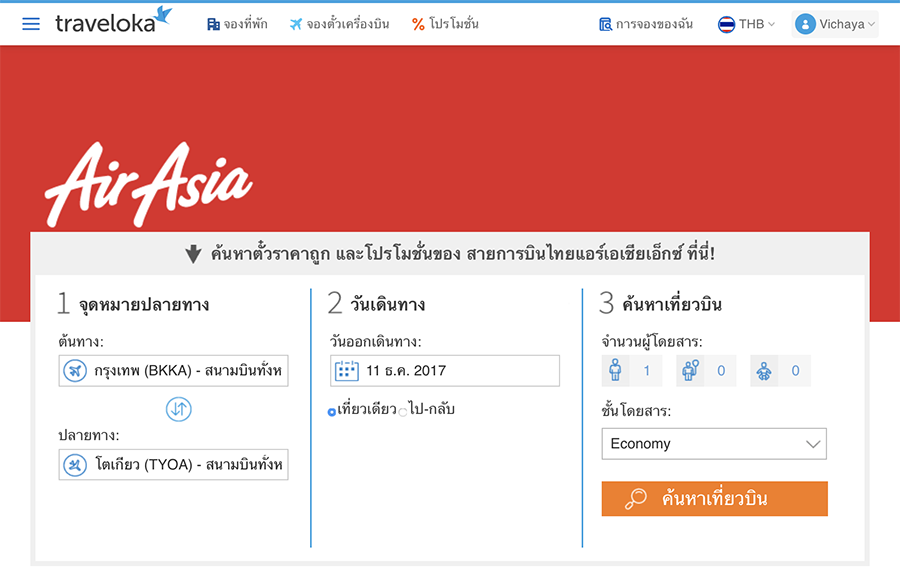Click the กรุงเทพ (BKKA) origin field
The height and width of the screenshot is (579, 900).
(173, 371)
